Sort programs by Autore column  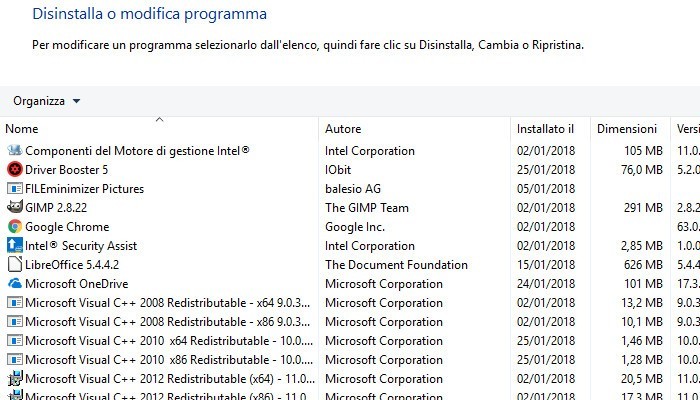(343, 129)
